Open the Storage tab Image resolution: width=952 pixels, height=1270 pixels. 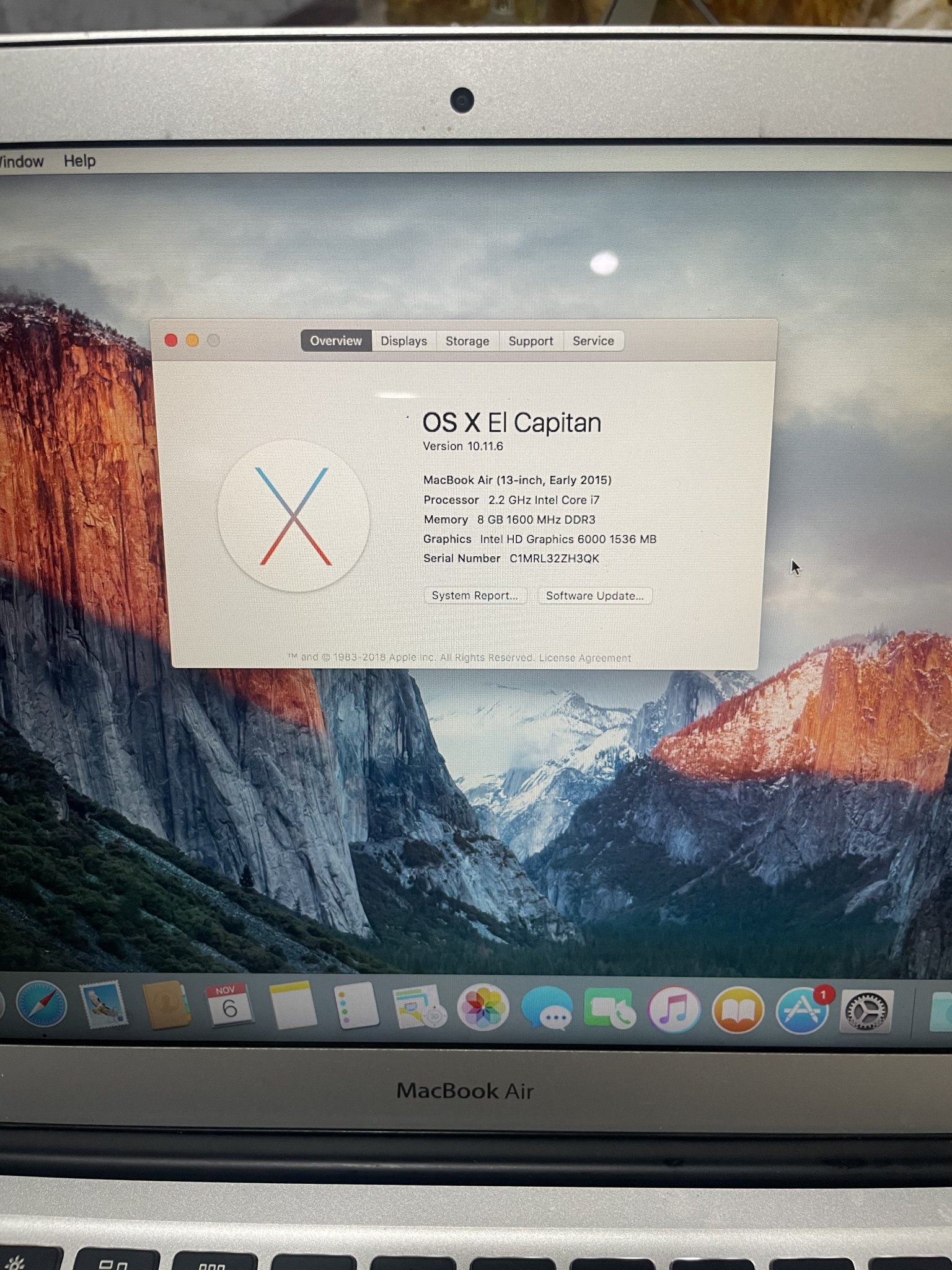467,341
